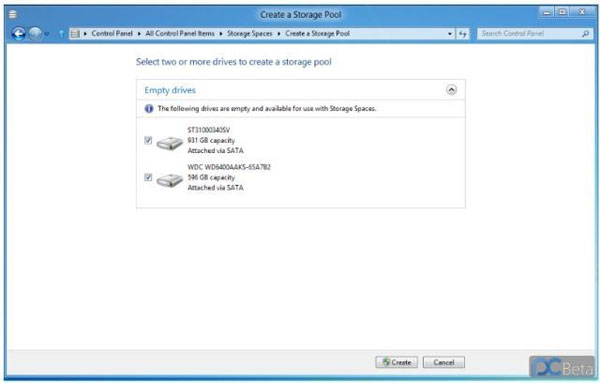Image resolution: width=600 pixels, height=383 pixels.
Task: Expand the arrow after Storage Spaces breadcrumb
Action: [x=279, y=34]
